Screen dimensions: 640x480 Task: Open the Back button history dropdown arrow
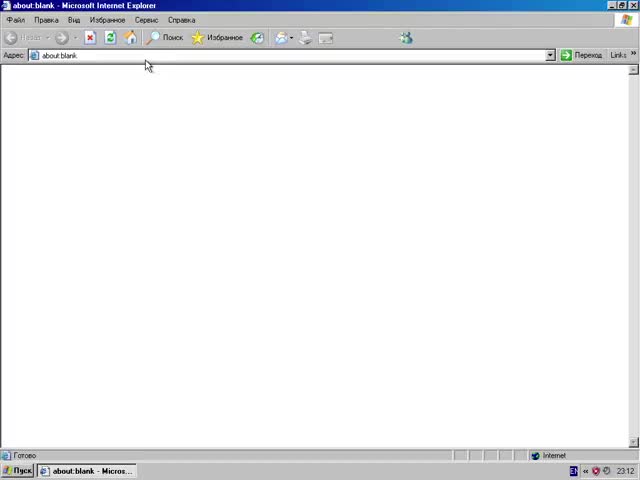(x=47, y=38)
